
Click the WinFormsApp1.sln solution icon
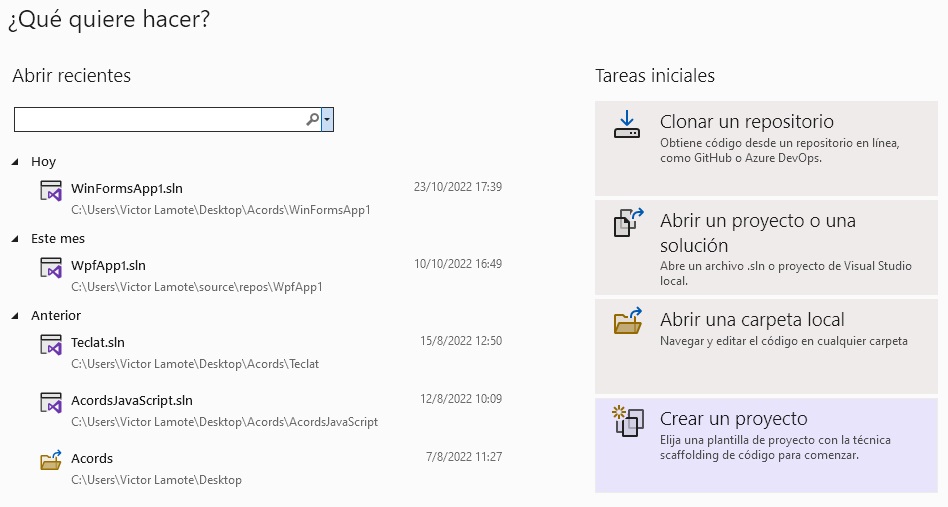click(x=51, y=190)
